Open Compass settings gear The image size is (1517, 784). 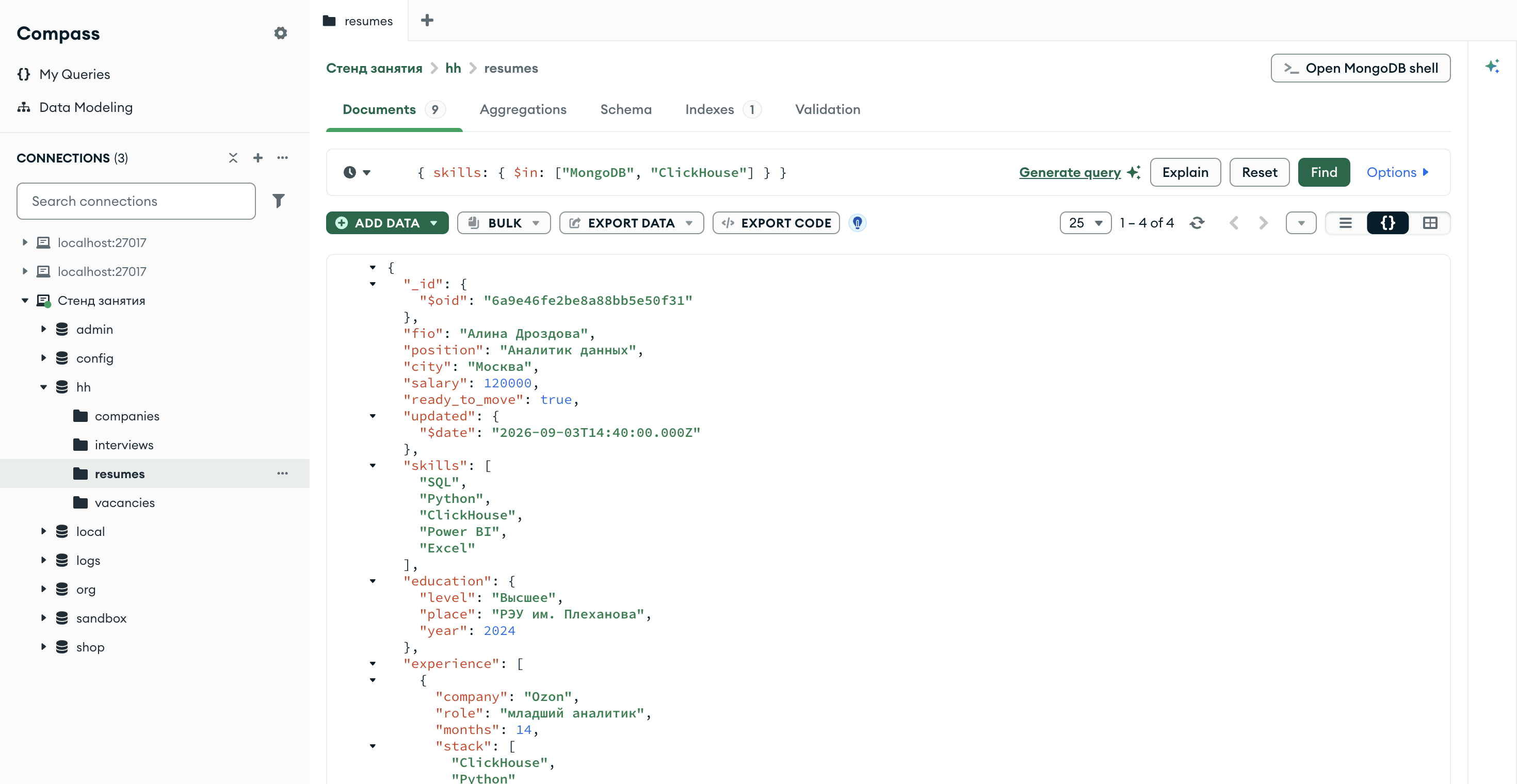tap(280, 33)
